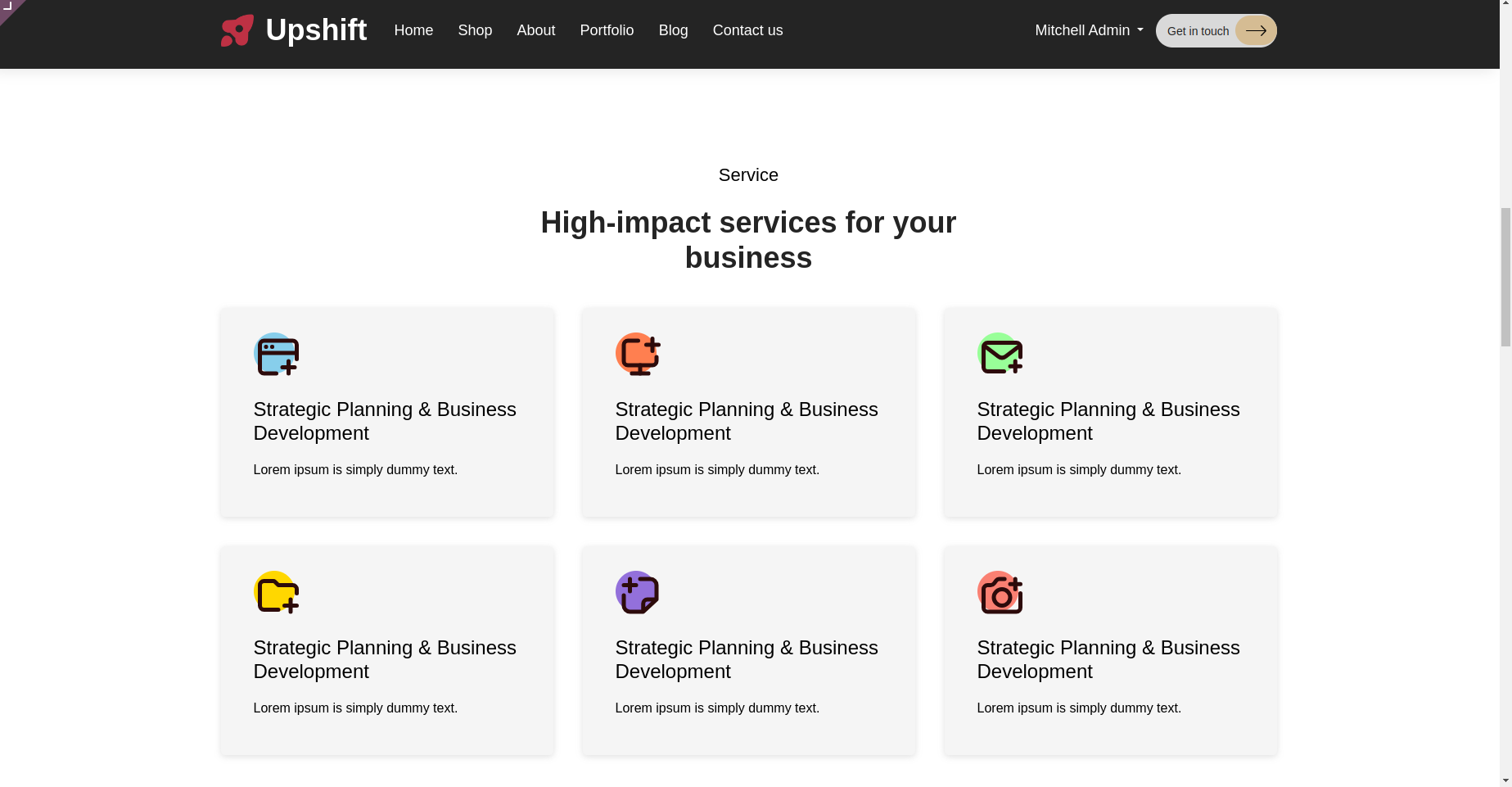This screenshot has width=1512, height=787.
Task: Select Contact us in the navbar
Action: coord(747,30)
